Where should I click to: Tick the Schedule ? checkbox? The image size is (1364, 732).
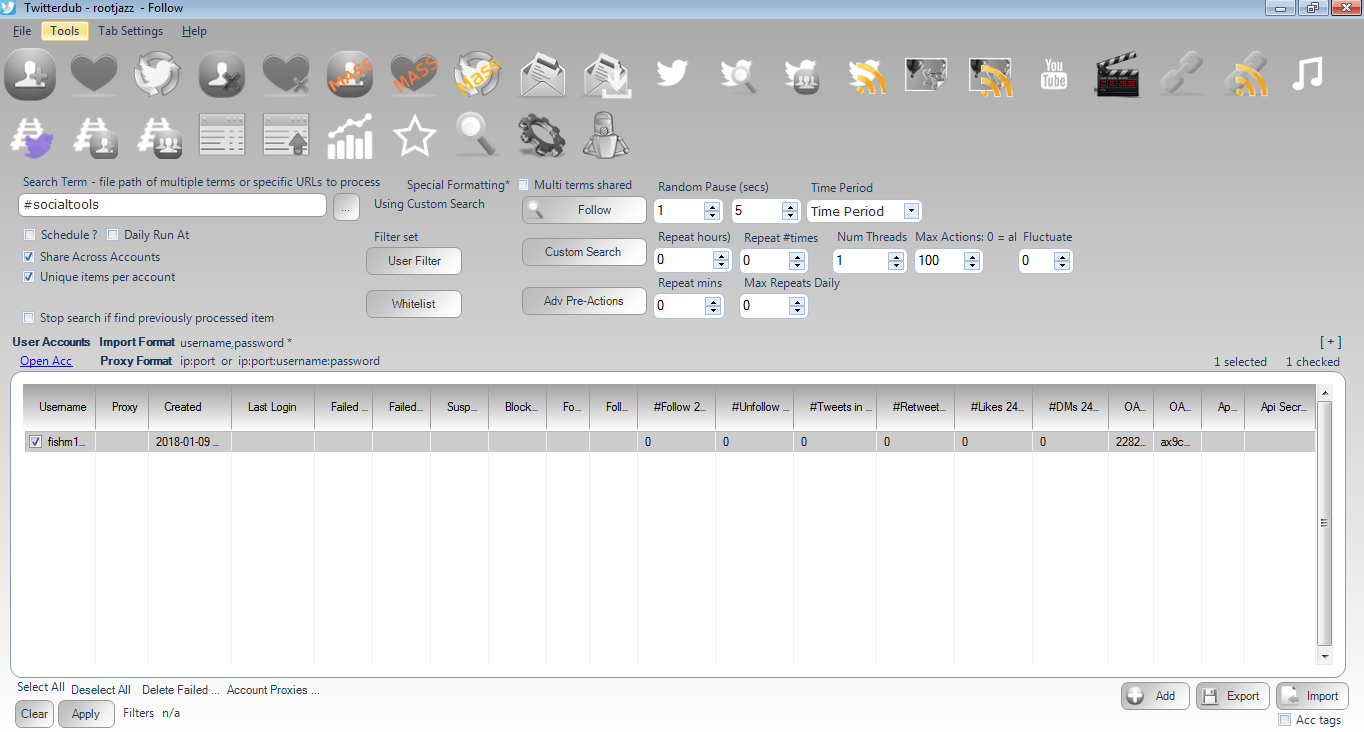(29, 235)
